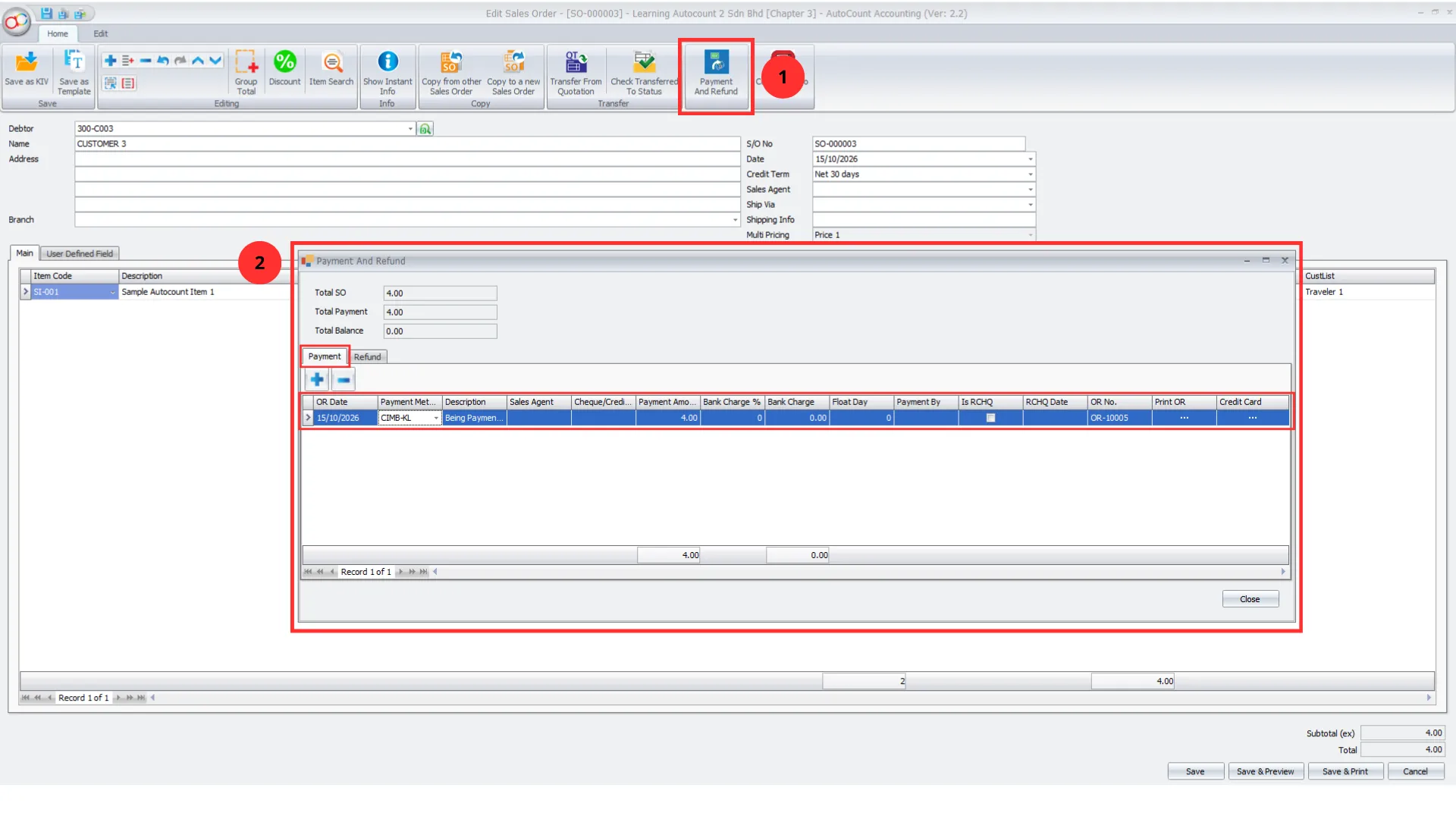The height and width of the screenshot is (819, 1456).
Task: Add a payment row with plus button
Action: 317,379
